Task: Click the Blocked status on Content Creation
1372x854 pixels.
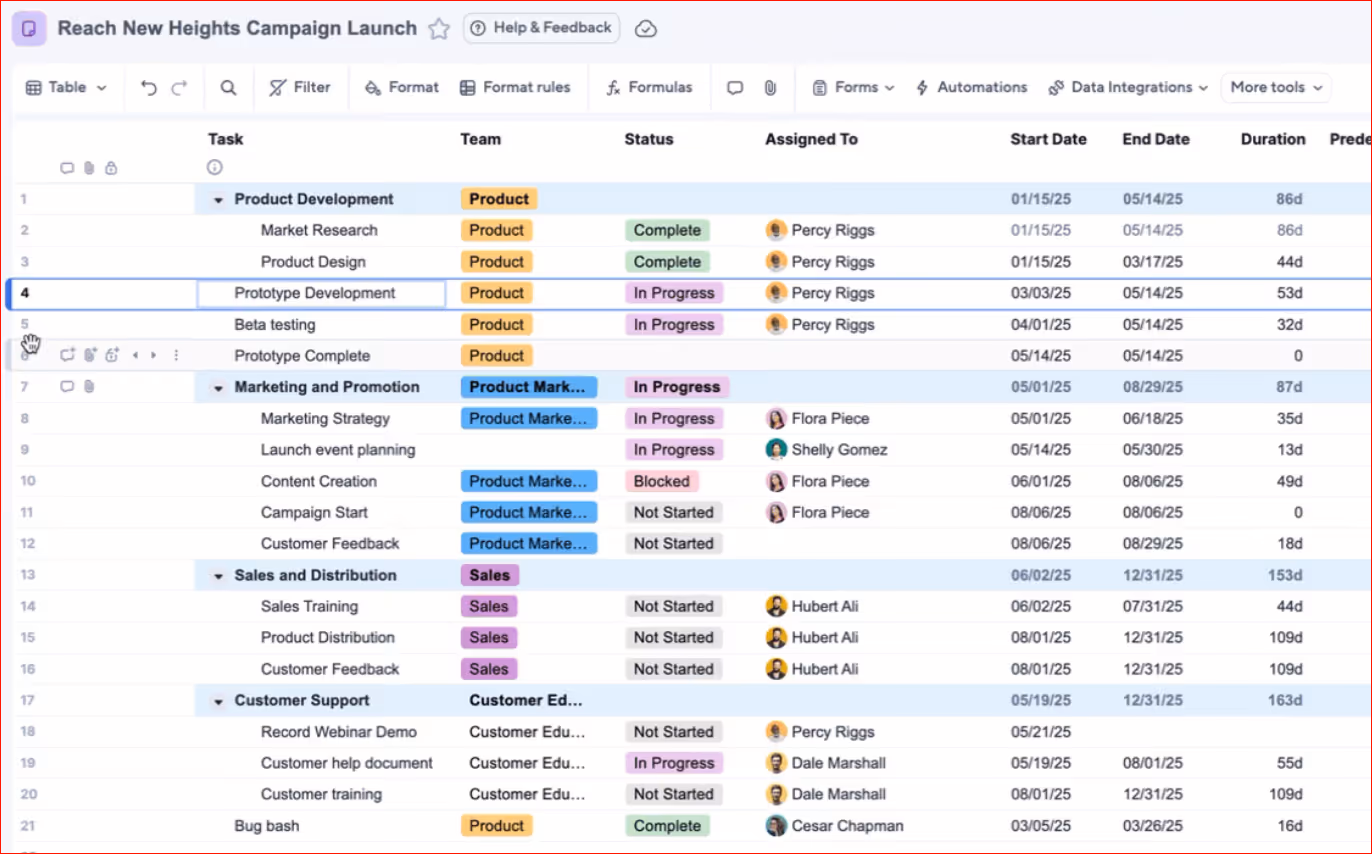Action: (662, 481)
